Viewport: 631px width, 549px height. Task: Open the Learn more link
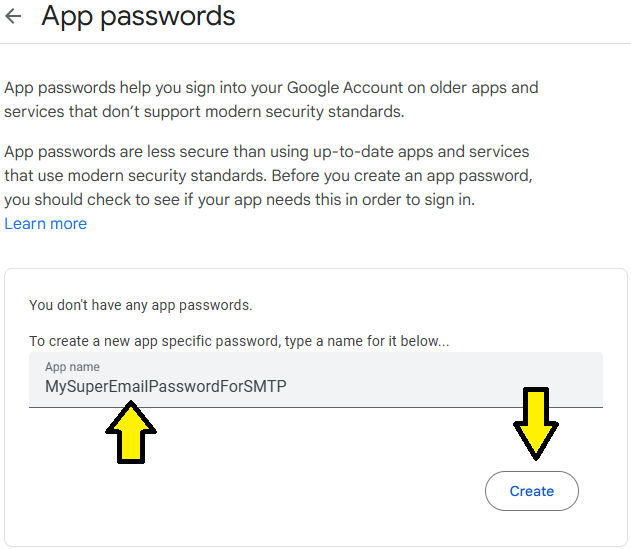[45, 224]
